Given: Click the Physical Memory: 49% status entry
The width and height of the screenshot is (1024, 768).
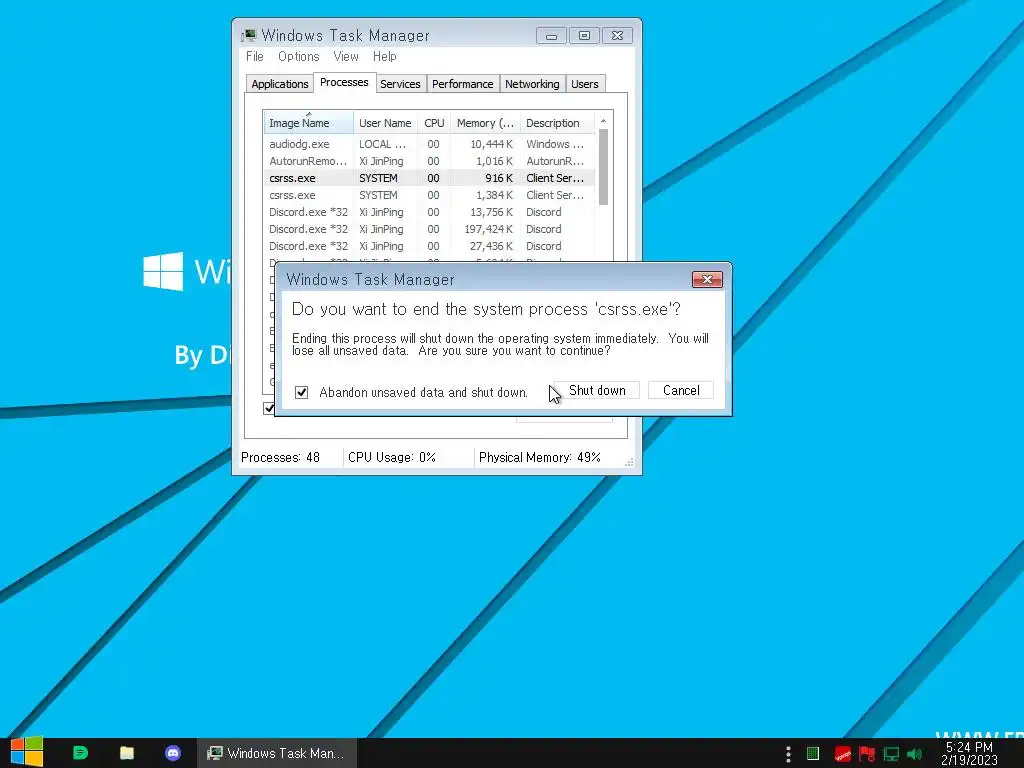Looking at the screenshot, I should click(x=539, y=457).
